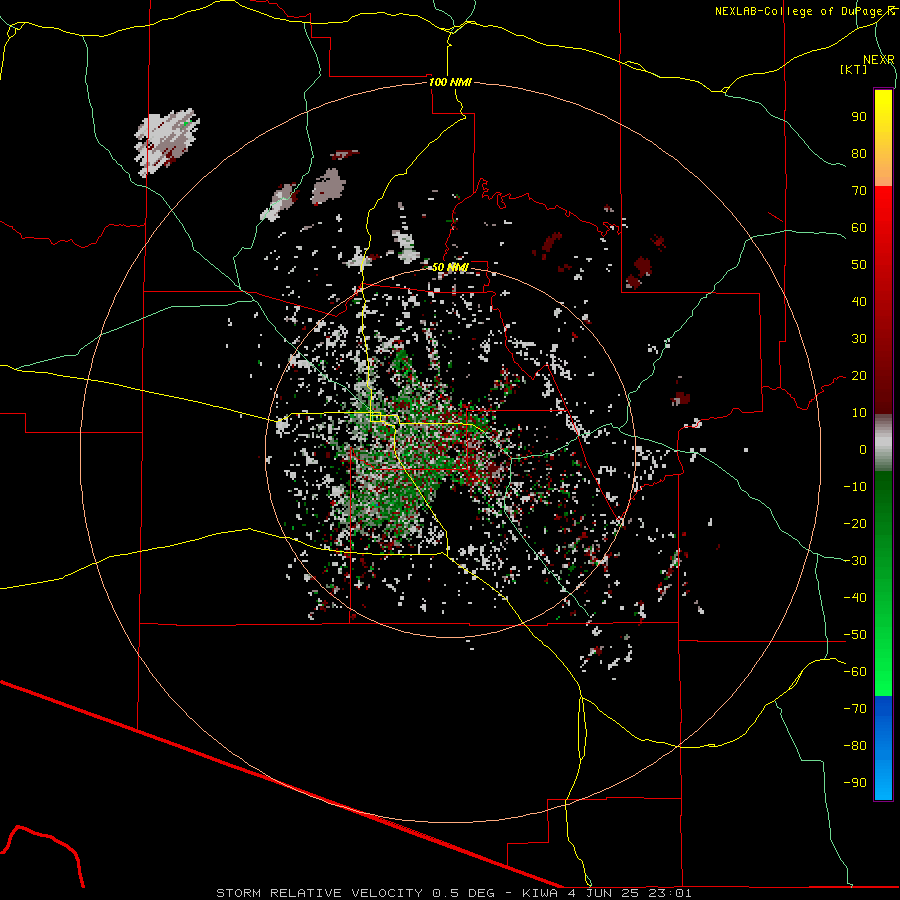Click the -80 value on the scale
Screen dimensions: 900x900
855,746
